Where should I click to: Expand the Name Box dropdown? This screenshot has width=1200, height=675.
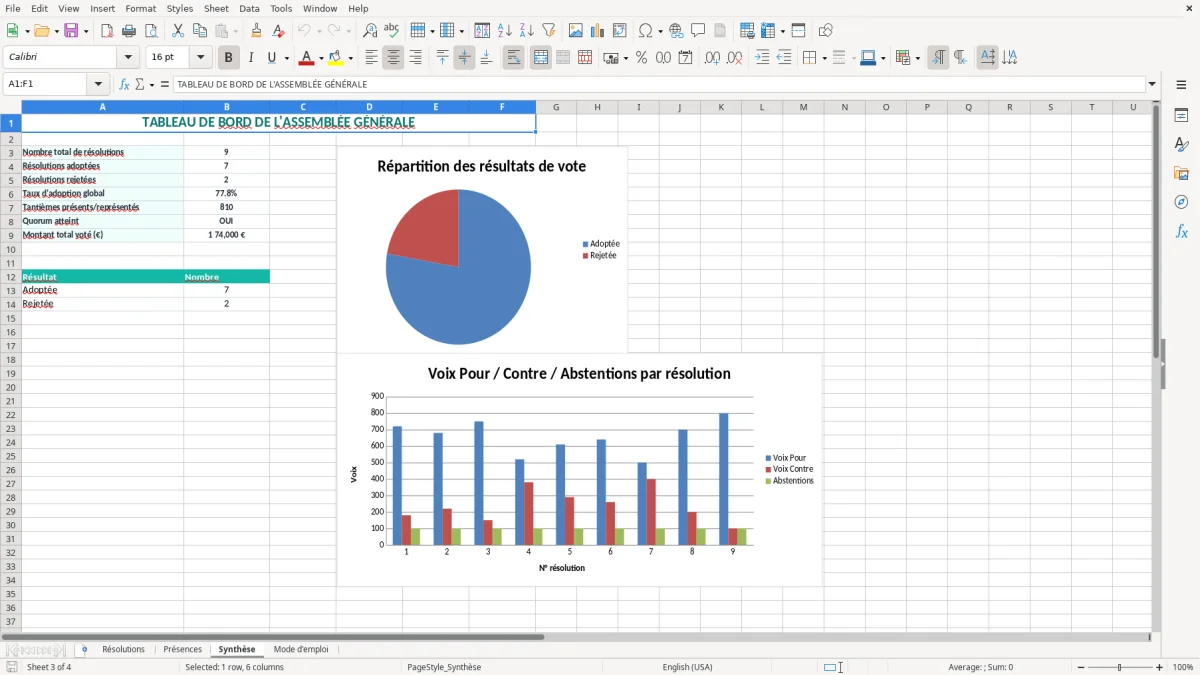tap(98, 85)
